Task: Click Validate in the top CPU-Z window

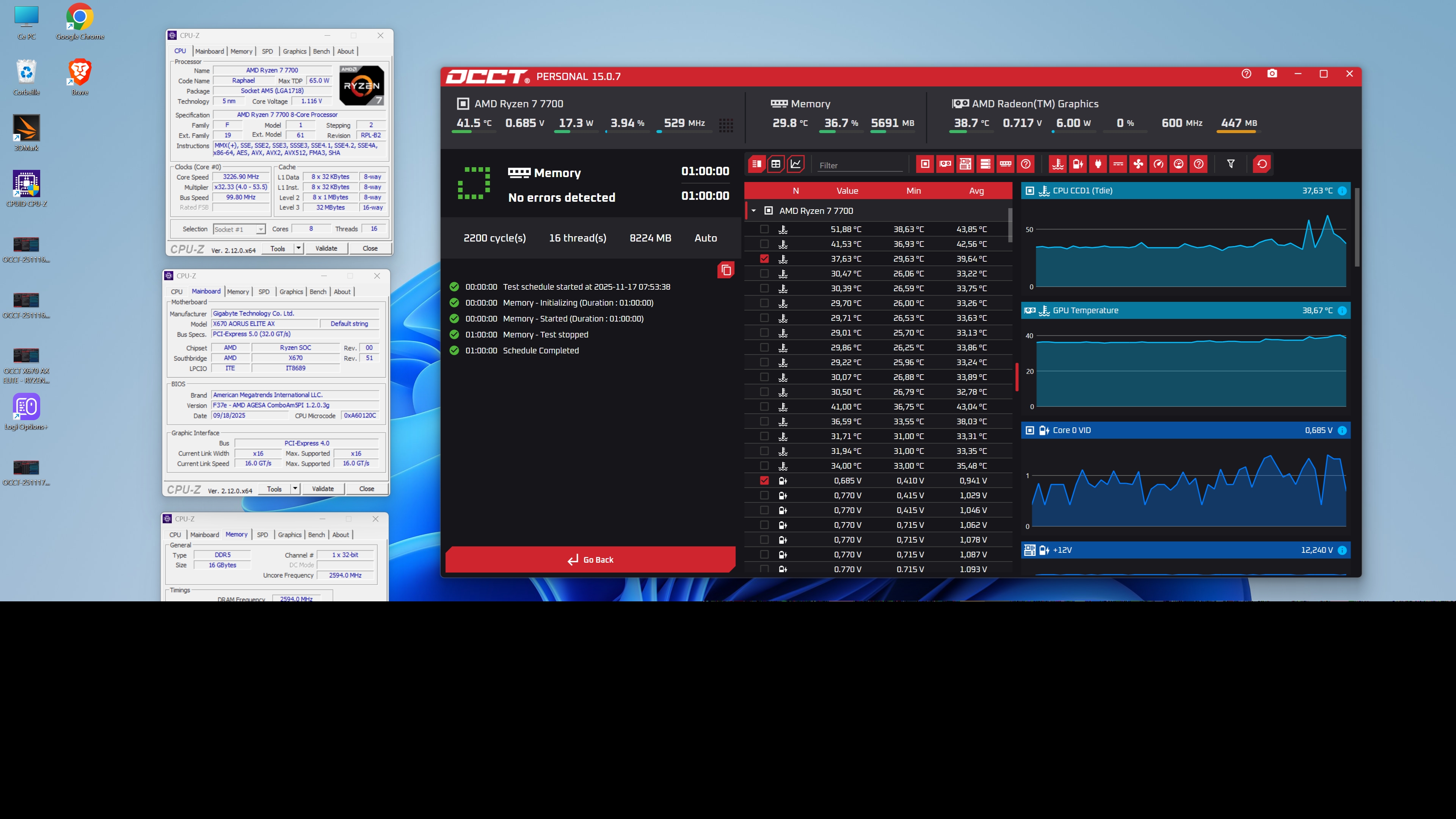Action: pyautogui.click(x=326, y=249)
